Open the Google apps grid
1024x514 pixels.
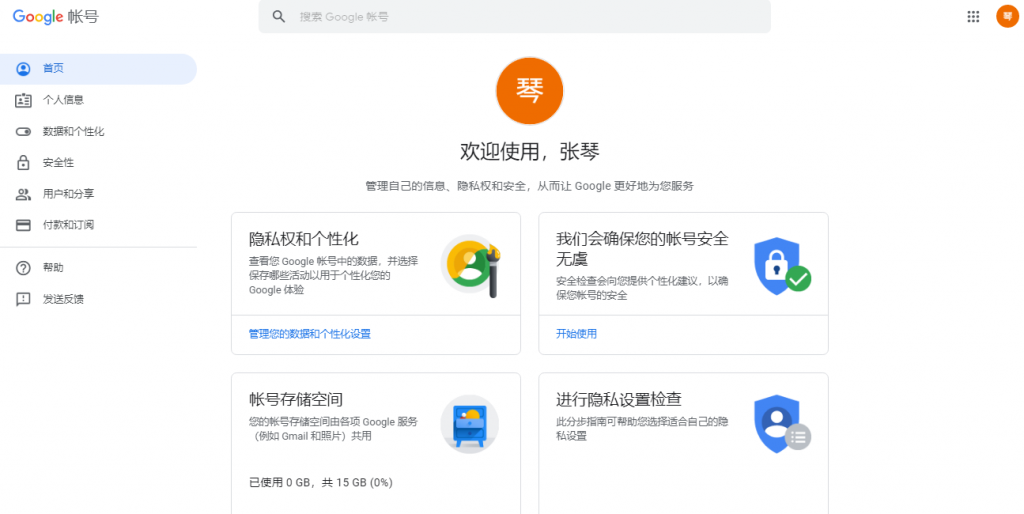tap(973, 16)
